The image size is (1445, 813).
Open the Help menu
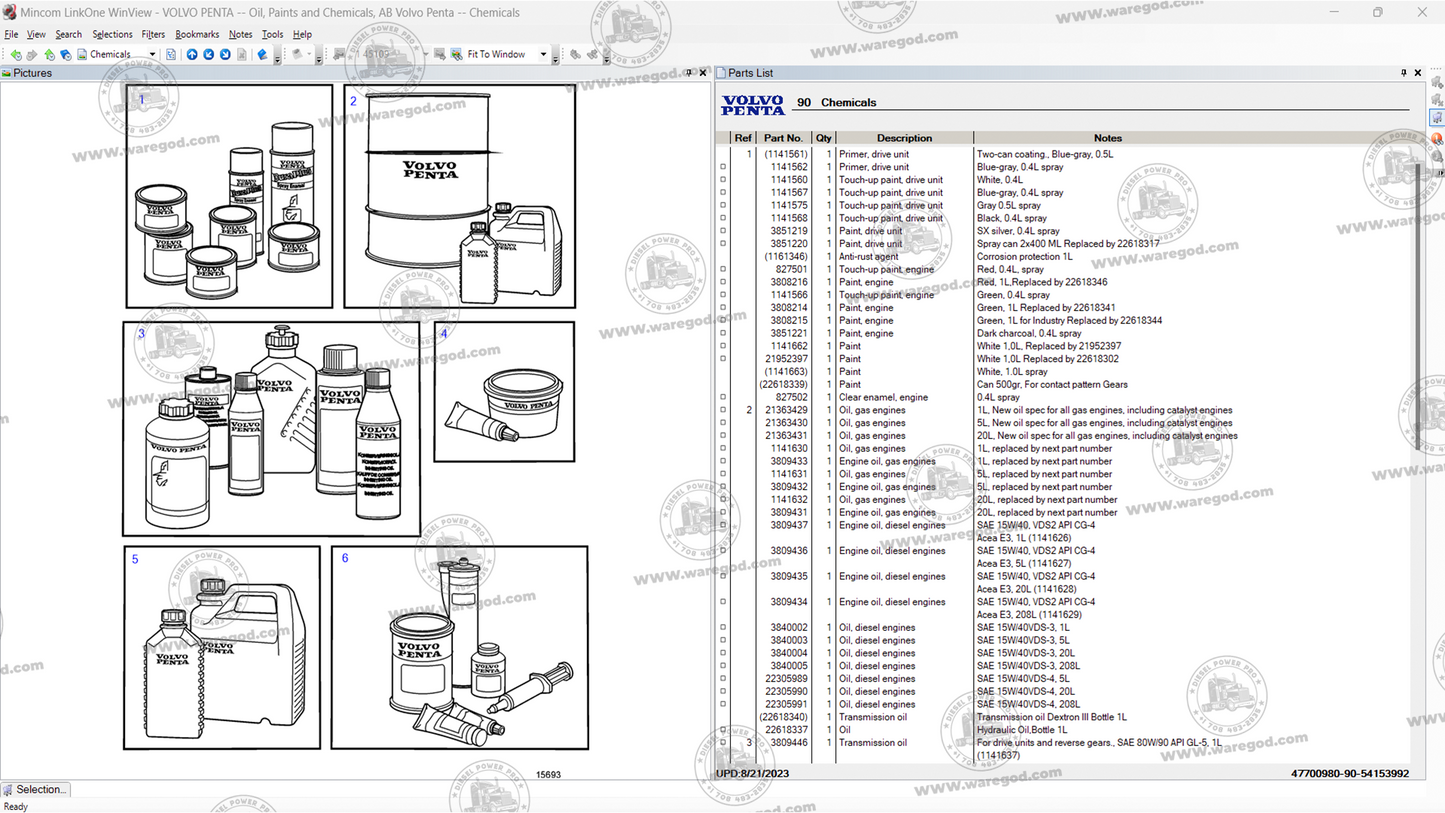pos(302,34)
